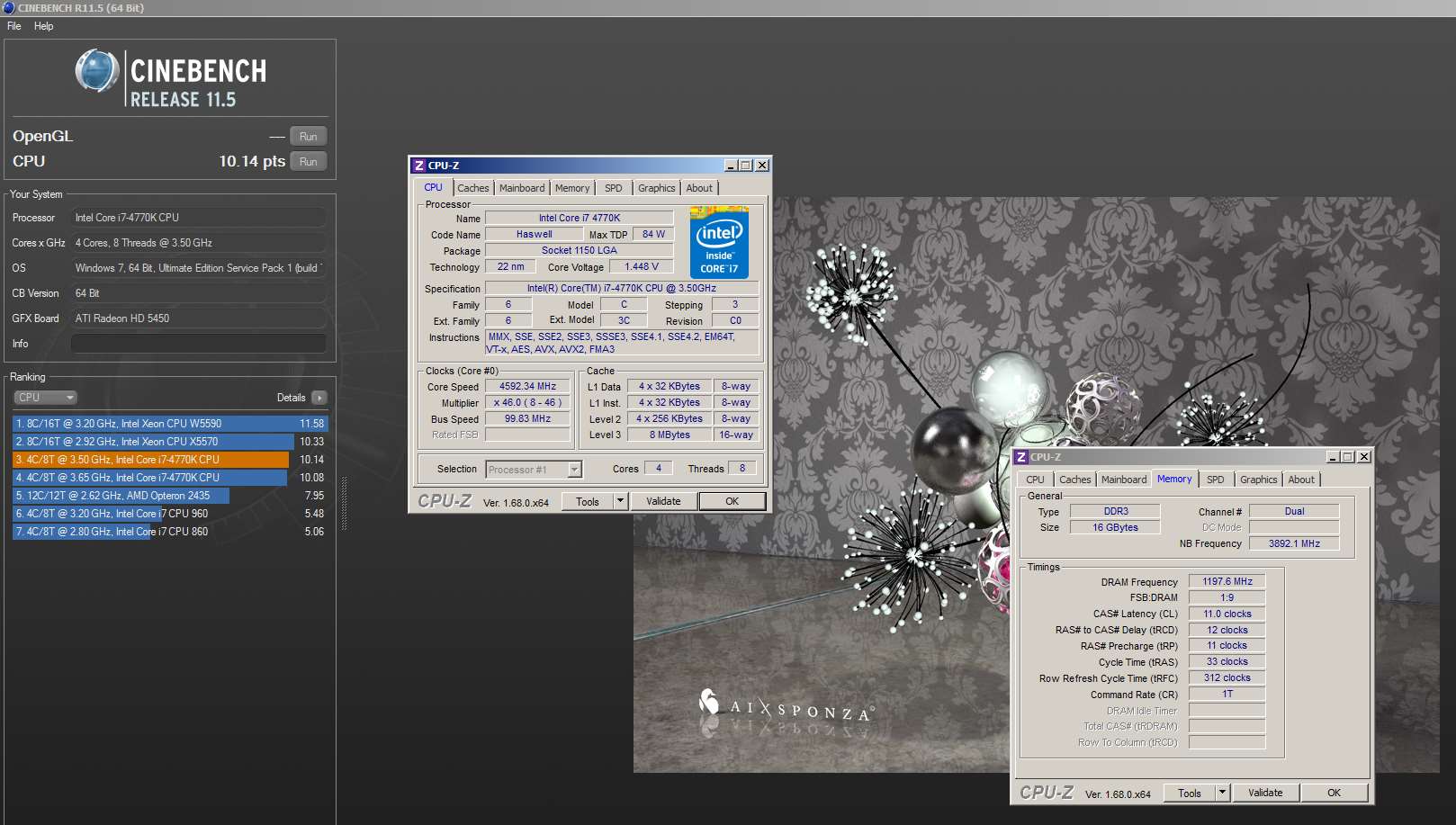This screenshot has height=825, width=1456.
Task: Expand Tools dropdown arrow in CPU tab window
Action: (x=620, y=501)
